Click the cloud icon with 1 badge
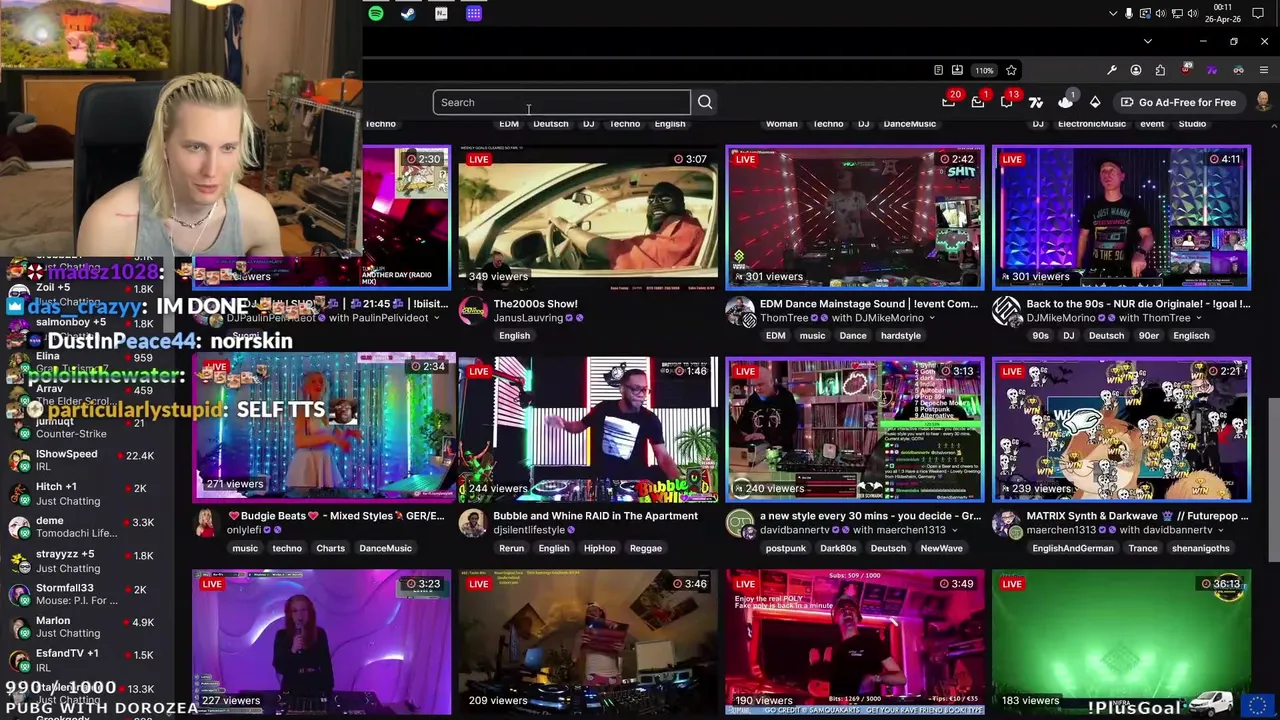The image size is (1280, 720). pos(1066,100)
